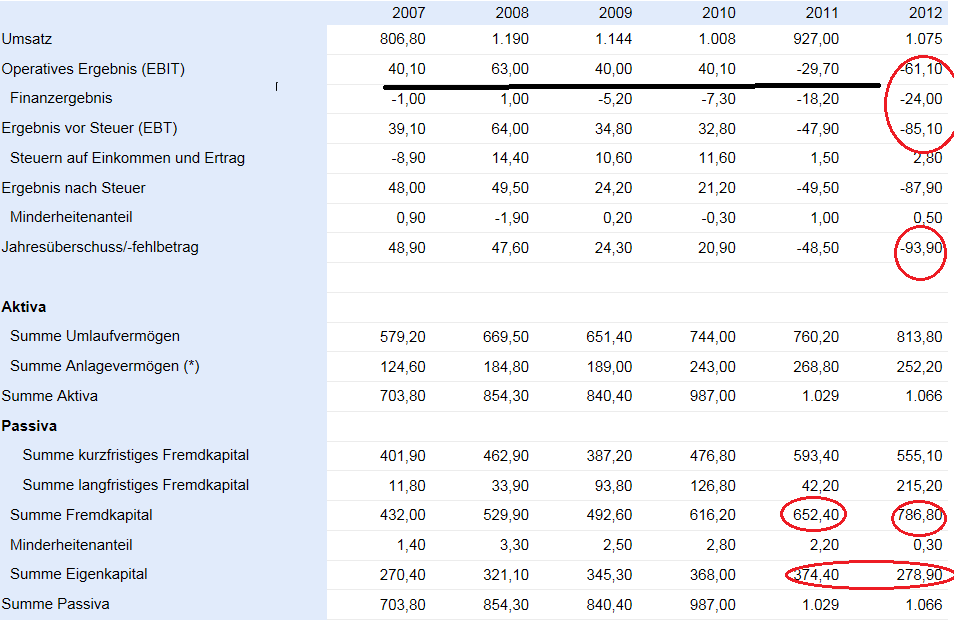
Task: Click EBIT 2008 value 63,00
Action: tap(510, 69)
